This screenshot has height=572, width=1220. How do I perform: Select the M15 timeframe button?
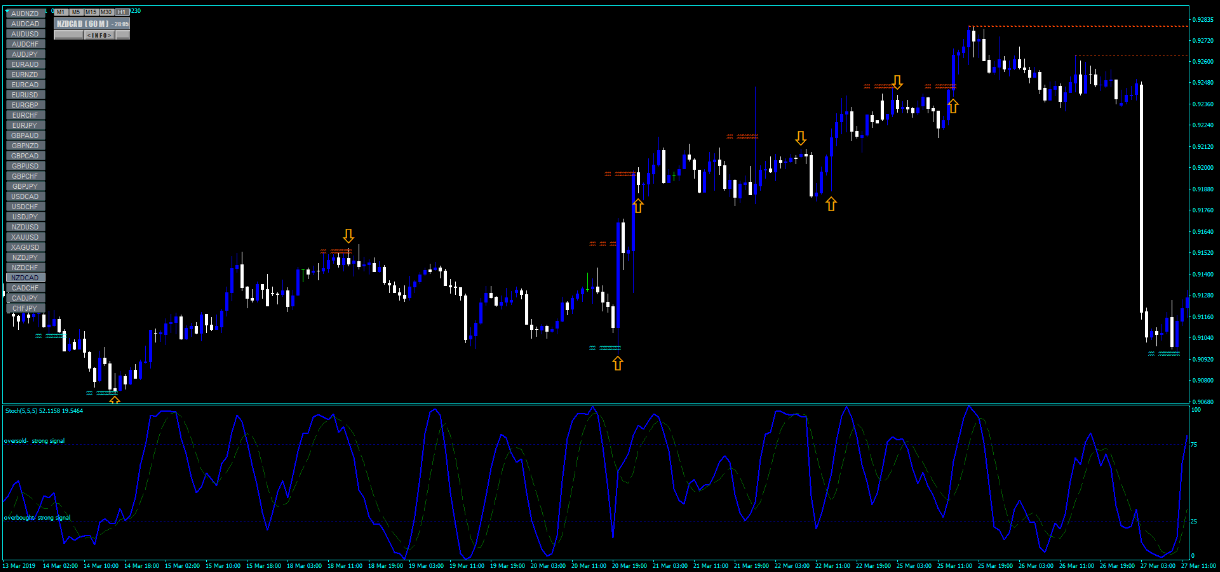92,12
